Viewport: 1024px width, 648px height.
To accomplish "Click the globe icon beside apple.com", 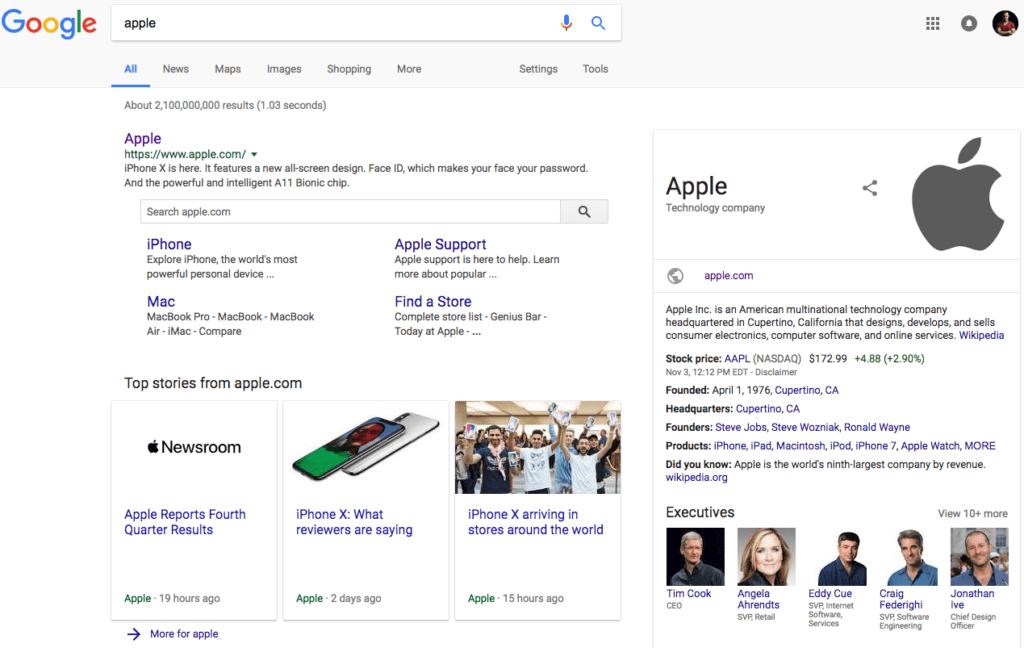I will (x=675, y=276).
